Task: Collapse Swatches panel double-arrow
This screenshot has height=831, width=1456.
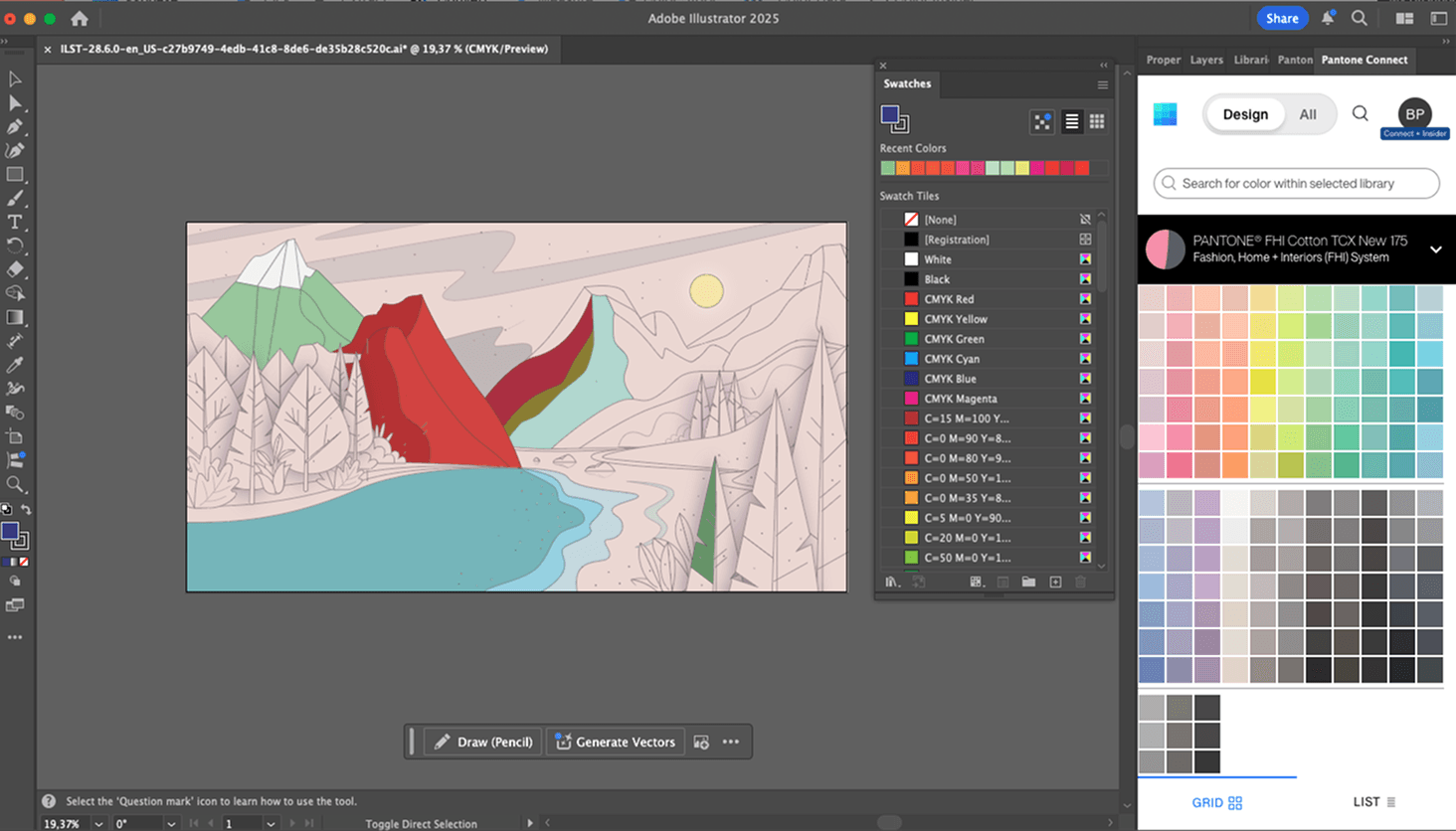Action: click(x=1103, y=66)
